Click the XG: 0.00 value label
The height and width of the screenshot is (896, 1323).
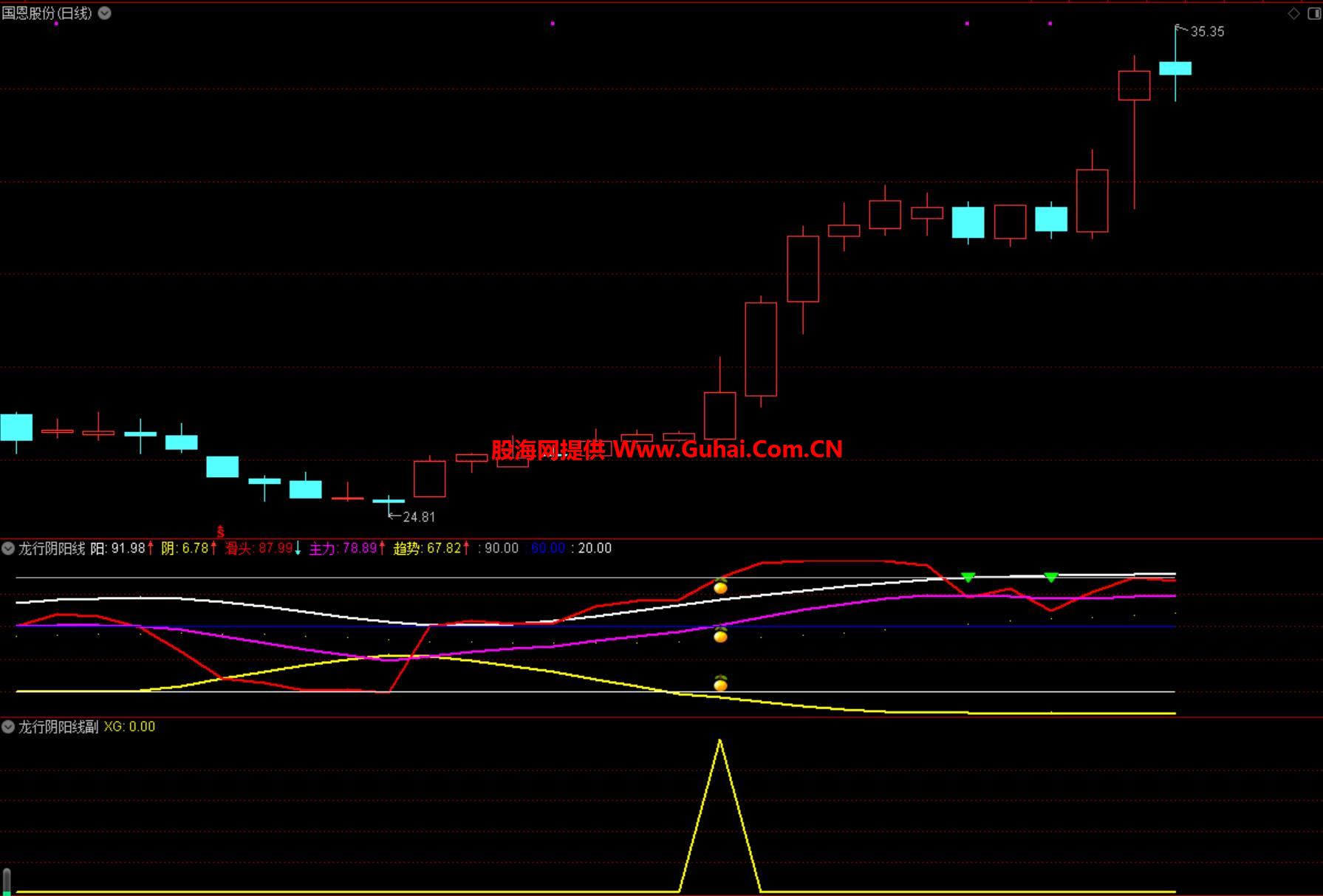tap(129, 727)
